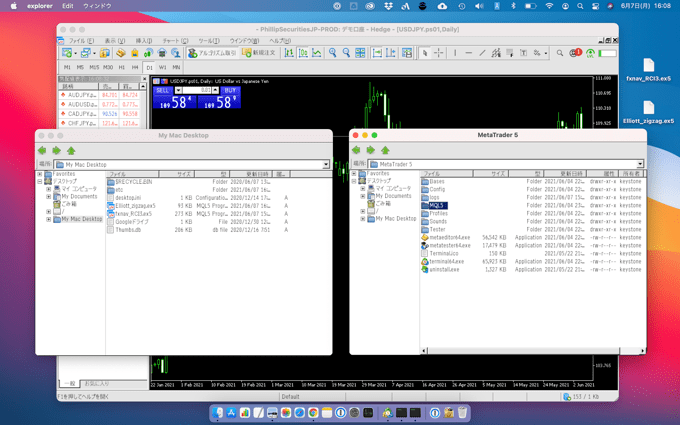This screenshot has width=680, height=425.
Task: Open the ウインドウ menu in the macOS menu bar
Action: 97,6
